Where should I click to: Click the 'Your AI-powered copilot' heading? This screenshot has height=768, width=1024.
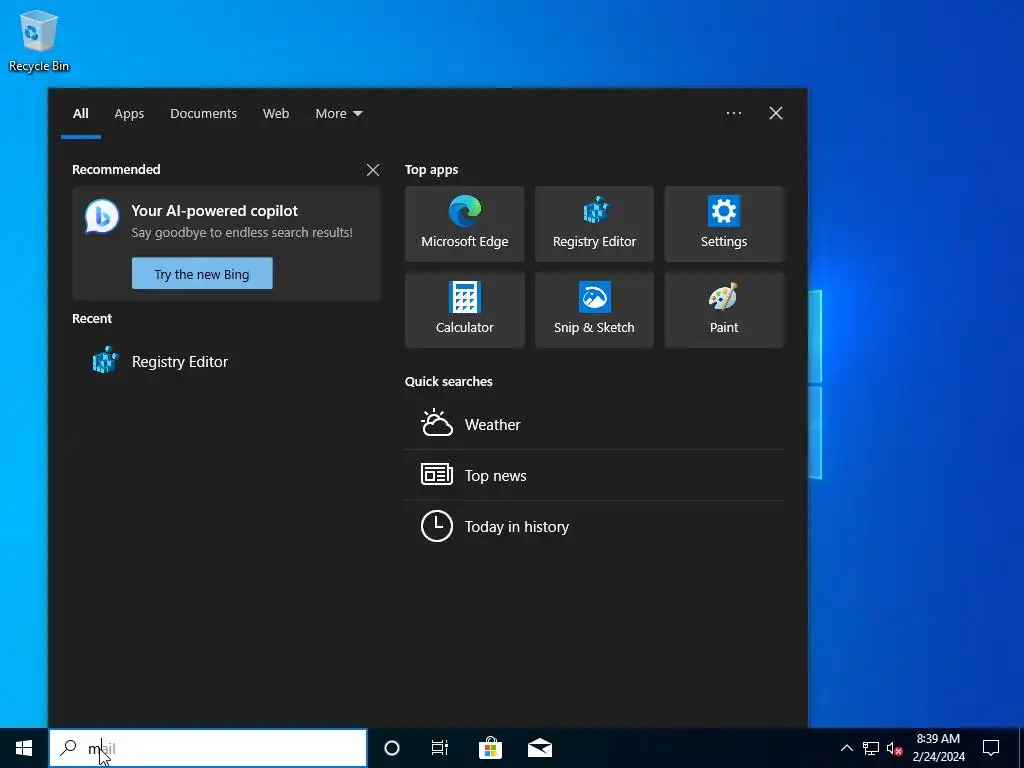point(215,211)
